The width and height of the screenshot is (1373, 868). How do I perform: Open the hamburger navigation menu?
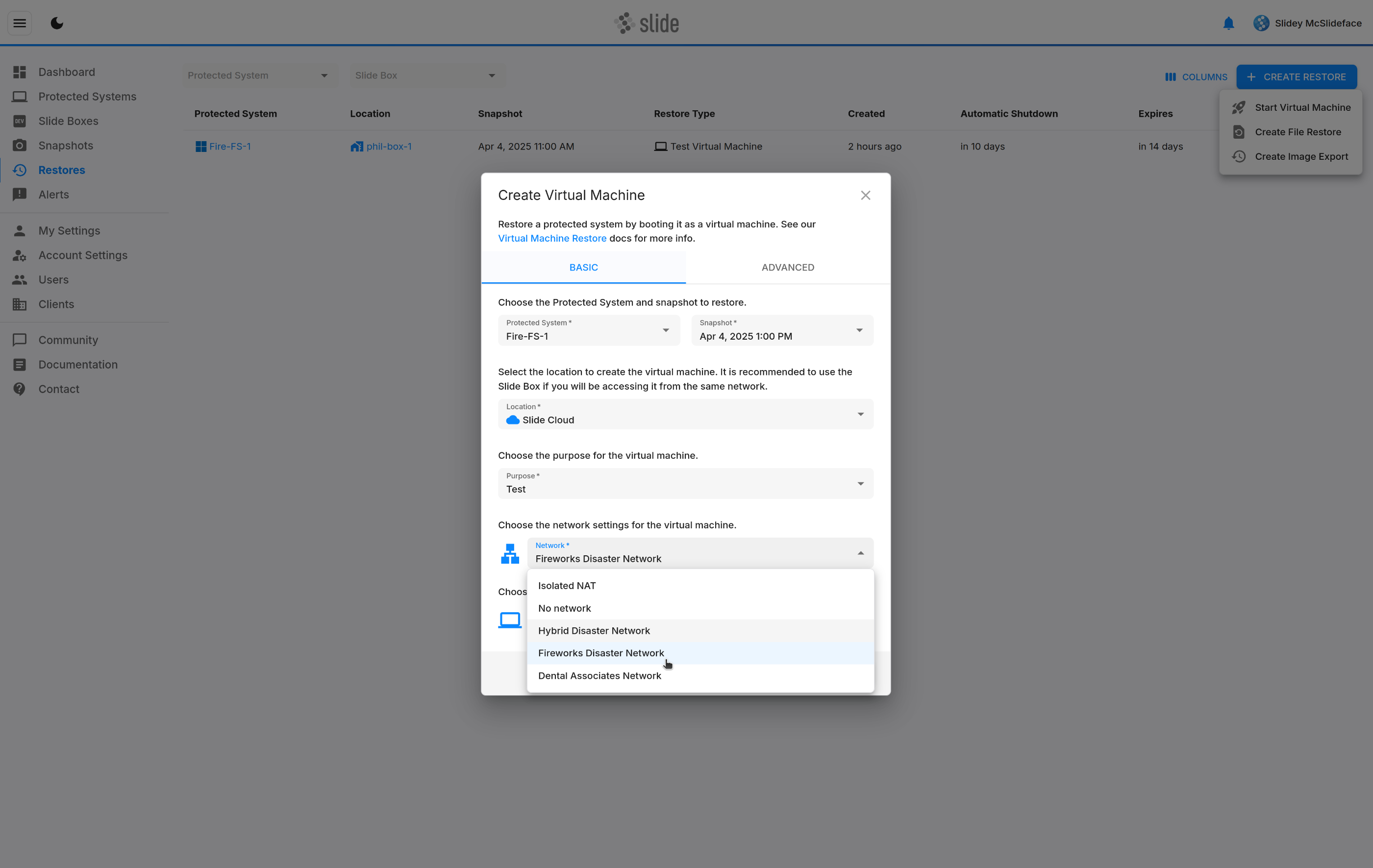(x=20, y=24)
